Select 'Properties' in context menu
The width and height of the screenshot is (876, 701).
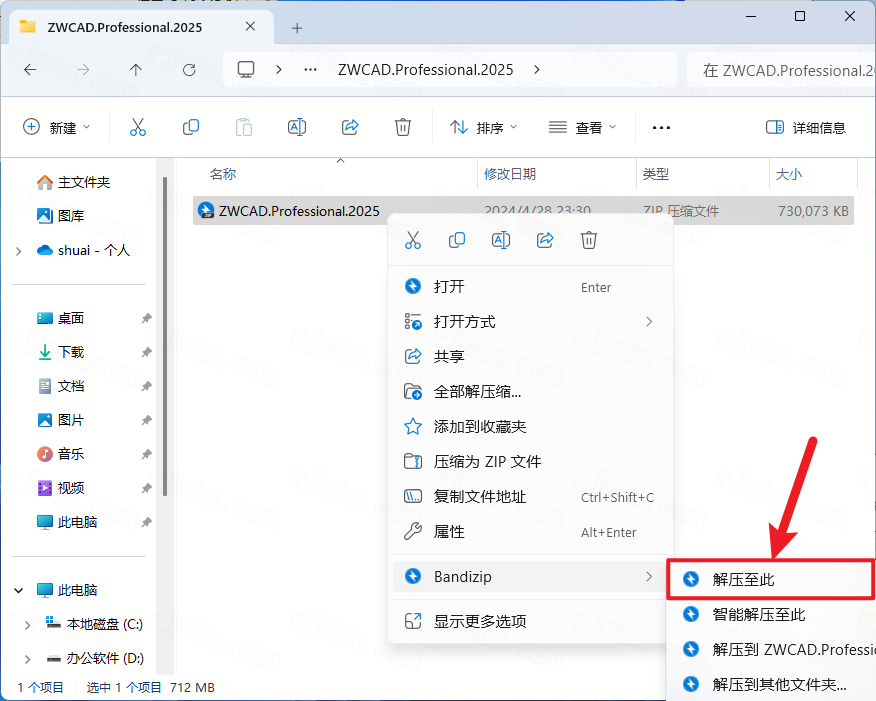[449, 532]
